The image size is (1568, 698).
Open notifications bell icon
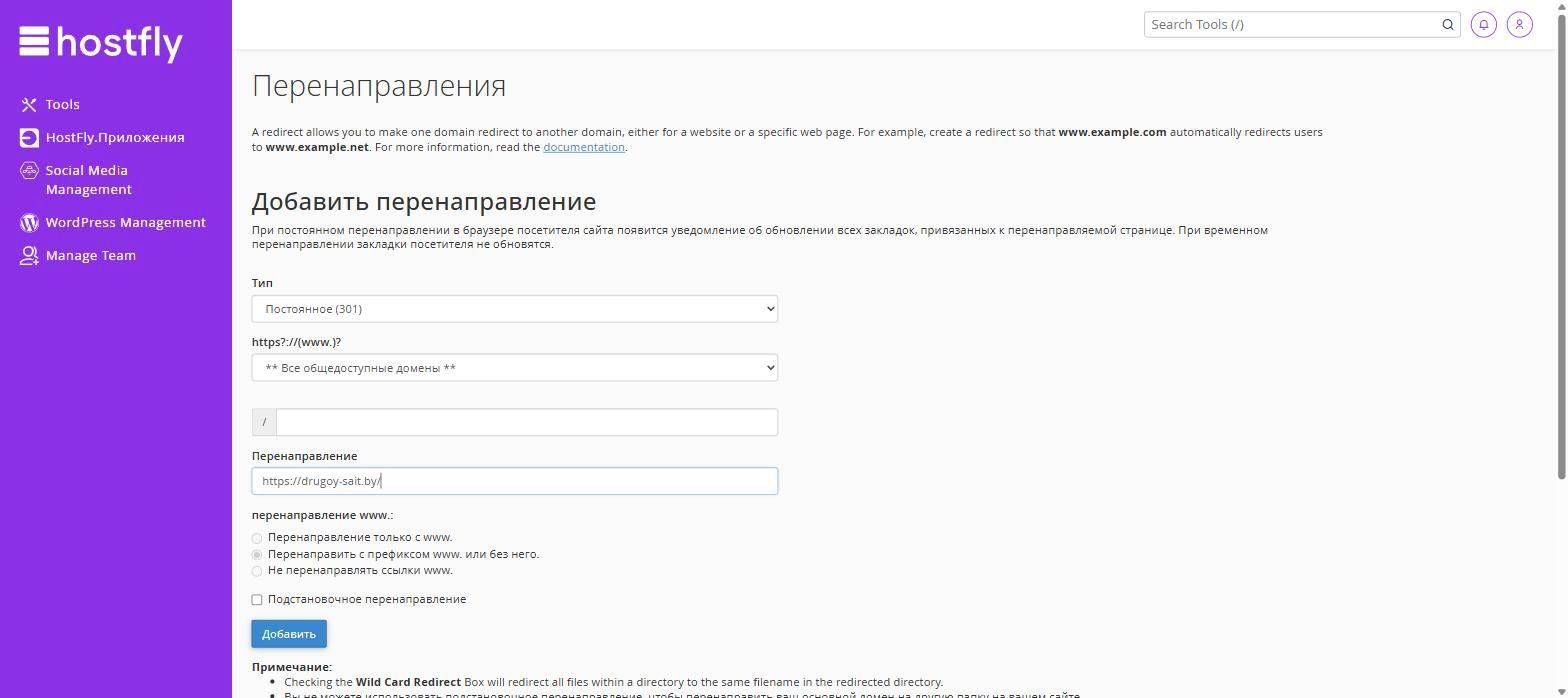(x=1484, y=24)
